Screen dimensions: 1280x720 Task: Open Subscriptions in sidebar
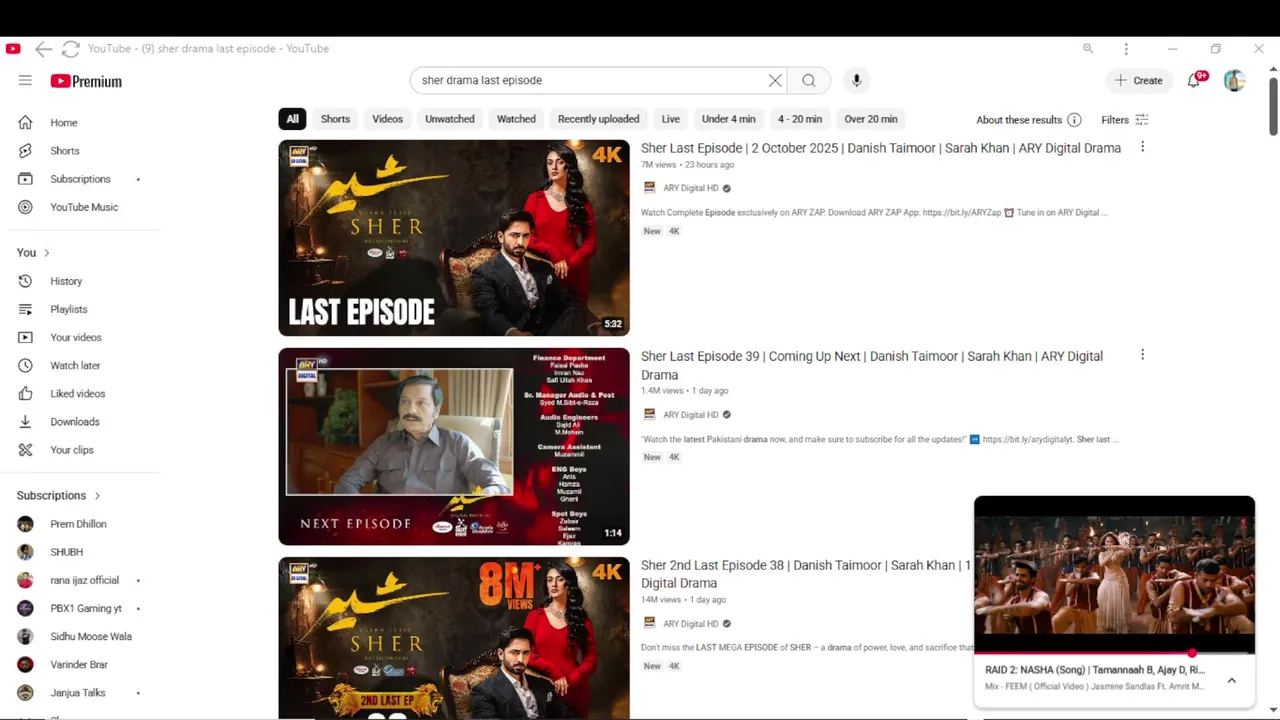point(80,179)
